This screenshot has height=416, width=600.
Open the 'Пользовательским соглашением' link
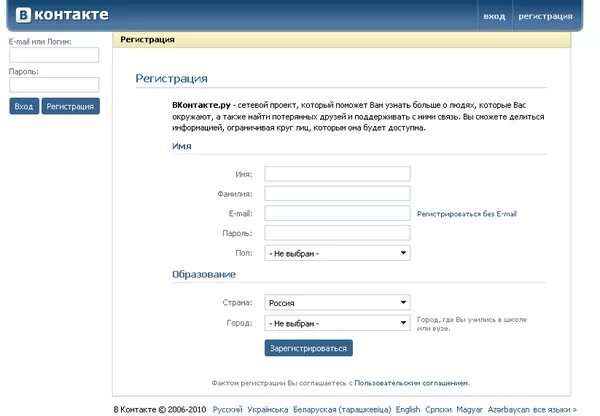pyautogui.click(x=411, y=383)
